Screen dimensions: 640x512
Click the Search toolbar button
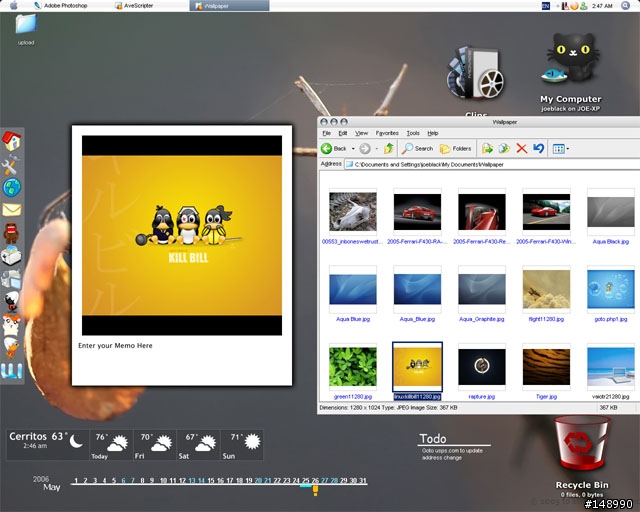[417, 149]
